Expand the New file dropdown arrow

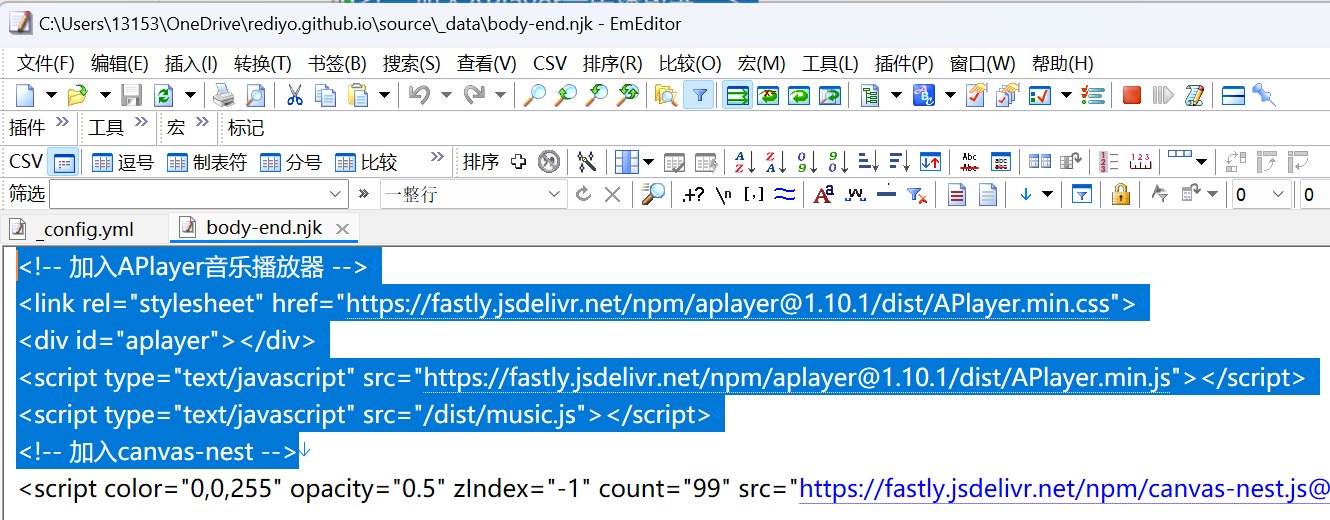tap(50, 95)
